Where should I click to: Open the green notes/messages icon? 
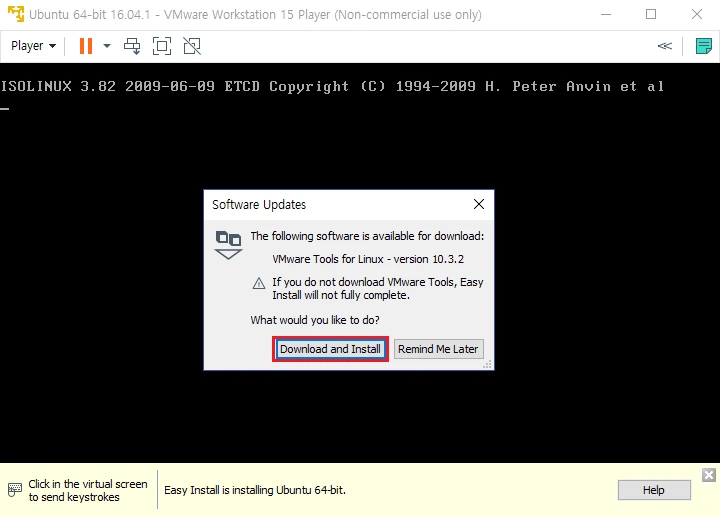pos(703,46)
